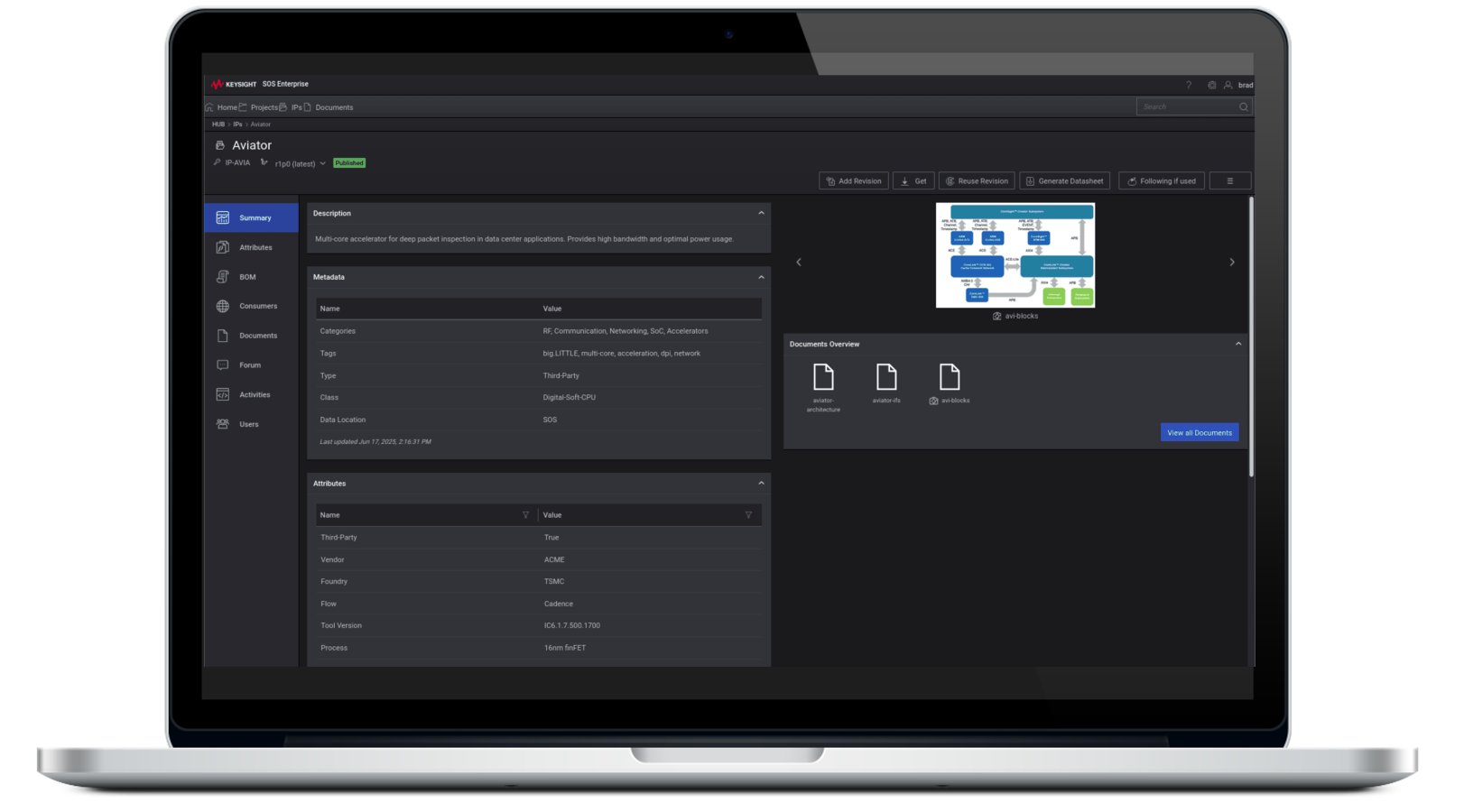The height and width of the screenshot is (812, 1464).
Task: Toggle the Following if used button
Action: [1161, 181]
